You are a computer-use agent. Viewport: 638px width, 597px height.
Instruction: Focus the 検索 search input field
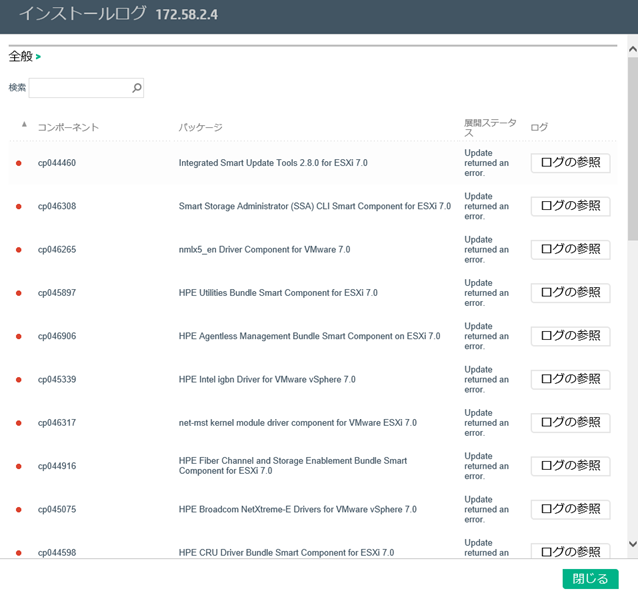point(86,88)
